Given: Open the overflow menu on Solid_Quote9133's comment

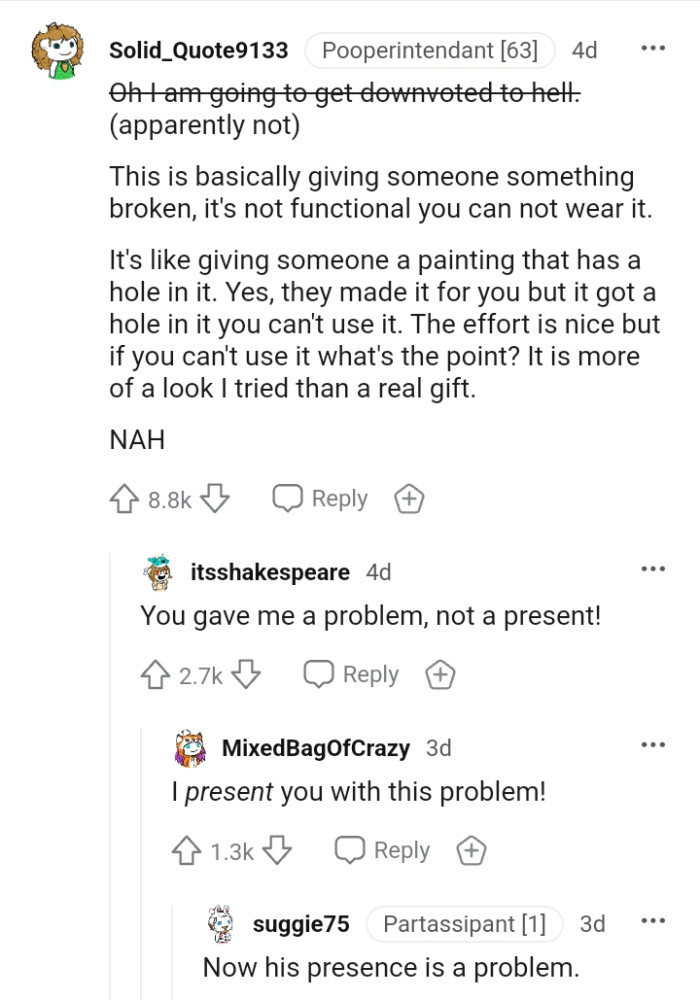Looking at the screenshot, I should coord(653,48).
